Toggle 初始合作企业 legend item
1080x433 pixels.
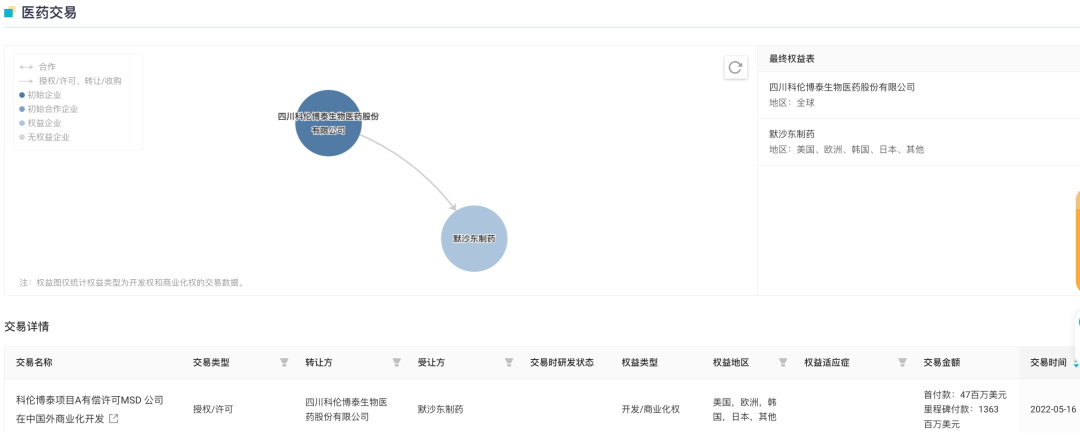pos(48,109)
